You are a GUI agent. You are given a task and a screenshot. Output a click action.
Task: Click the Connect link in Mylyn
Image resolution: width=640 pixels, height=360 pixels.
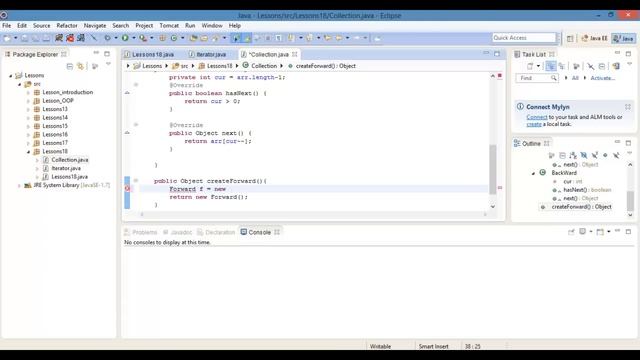[536, 117]
